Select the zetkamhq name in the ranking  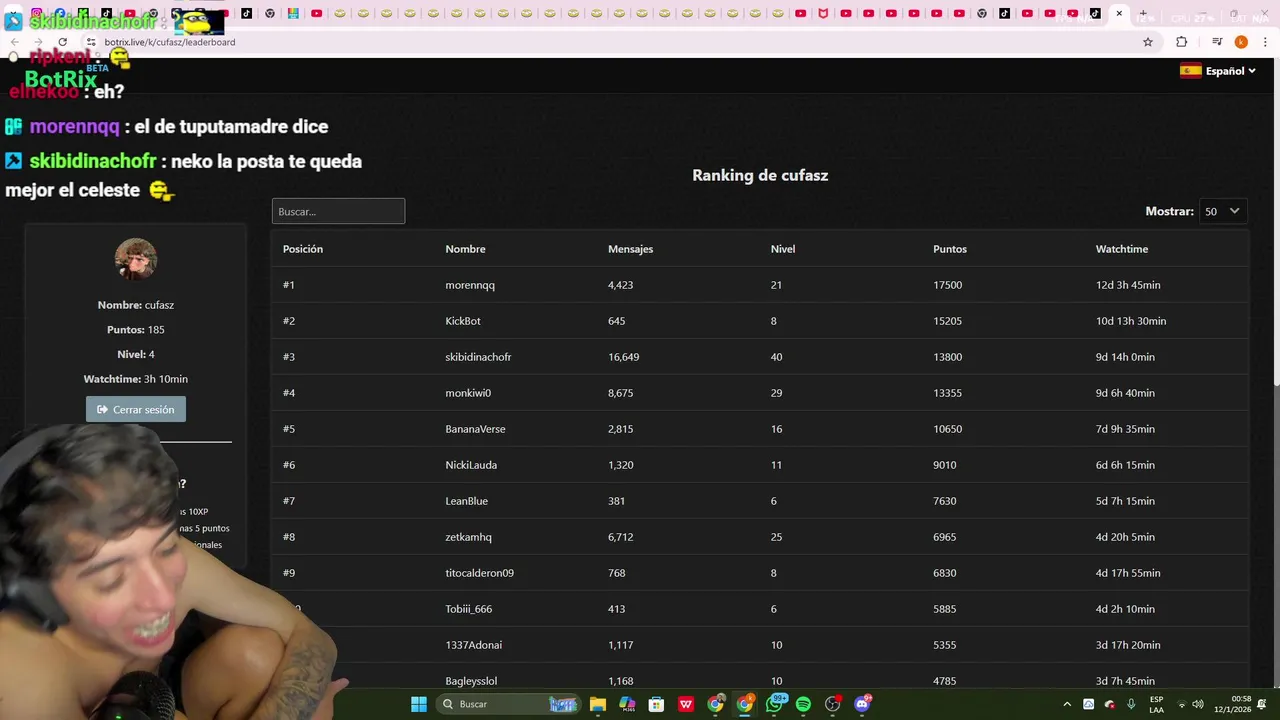468,537
